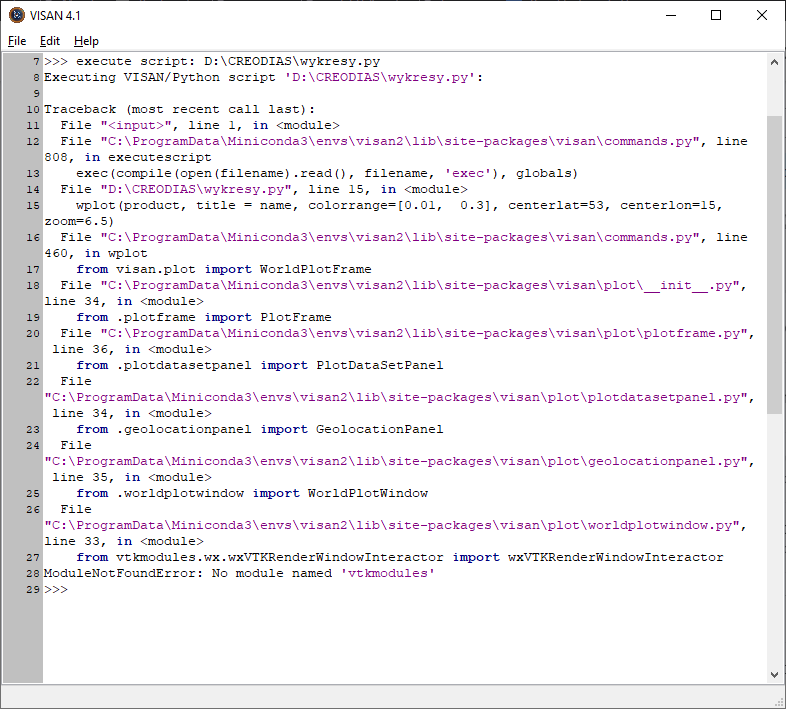Image resolution: width=786 pixels, height=709 pixels.
Task: Click the plot\__init__.py file path
Action: (x=420, y=285)
